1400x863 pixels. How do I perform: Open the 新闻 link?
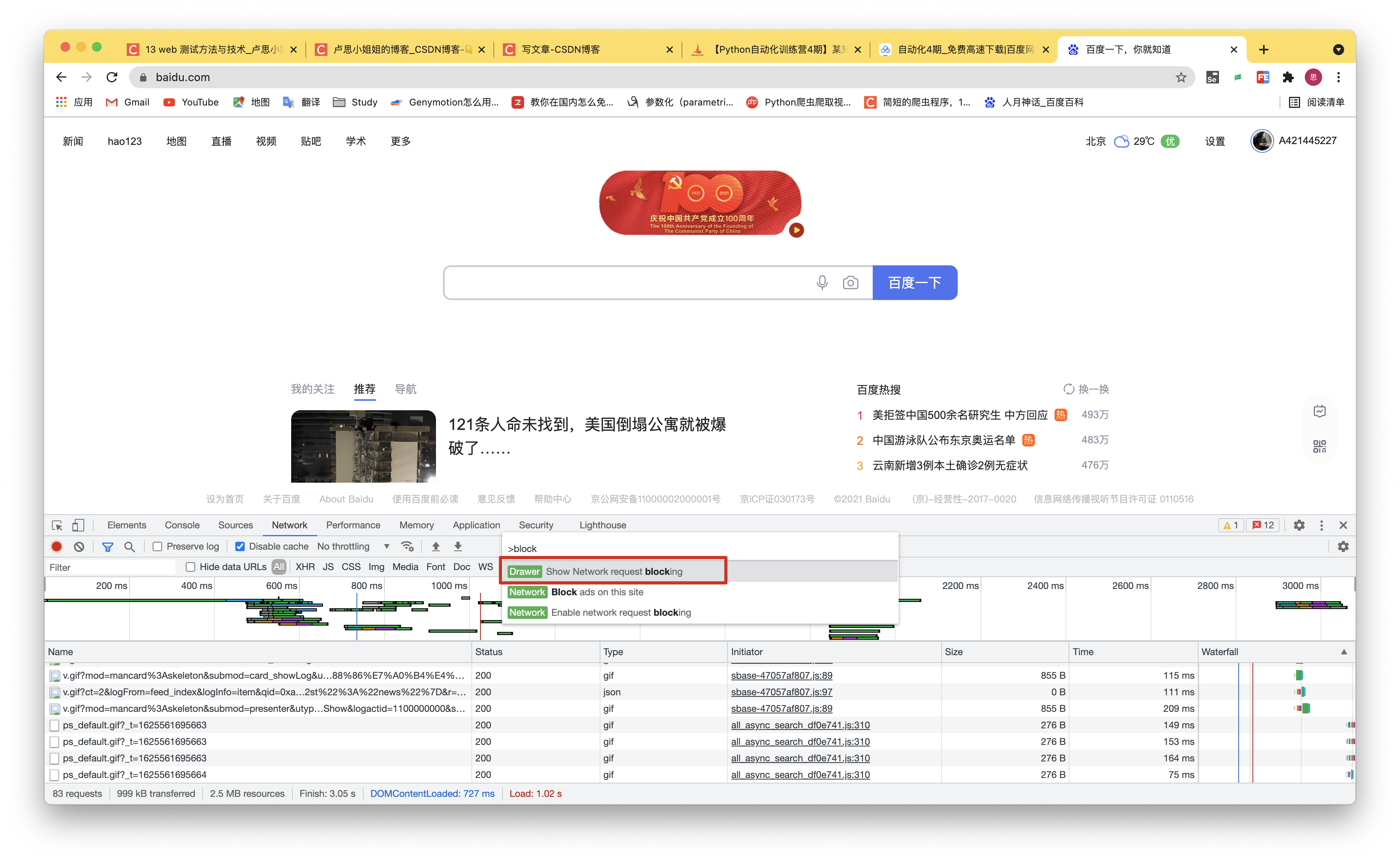tap(72, 141)
